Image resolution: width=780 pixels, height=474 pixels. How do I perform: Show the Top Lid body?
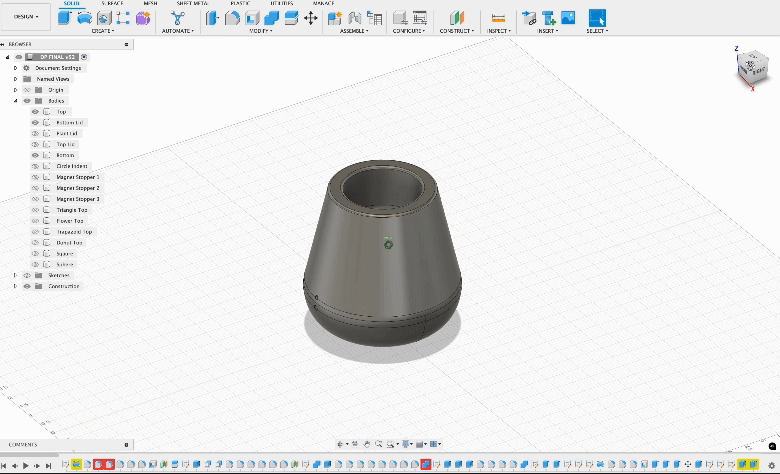coord(35,144)
